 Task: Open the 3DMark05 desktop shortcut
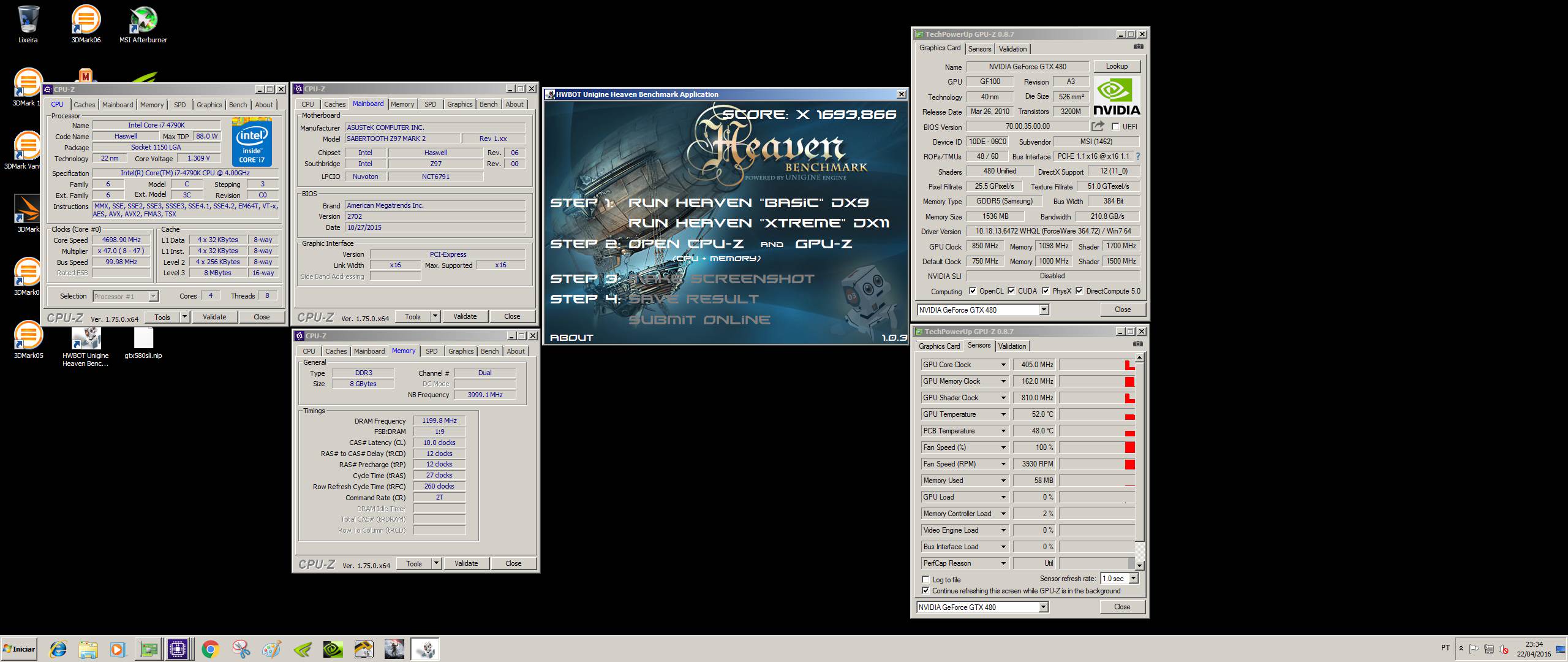tap(28, 340)
